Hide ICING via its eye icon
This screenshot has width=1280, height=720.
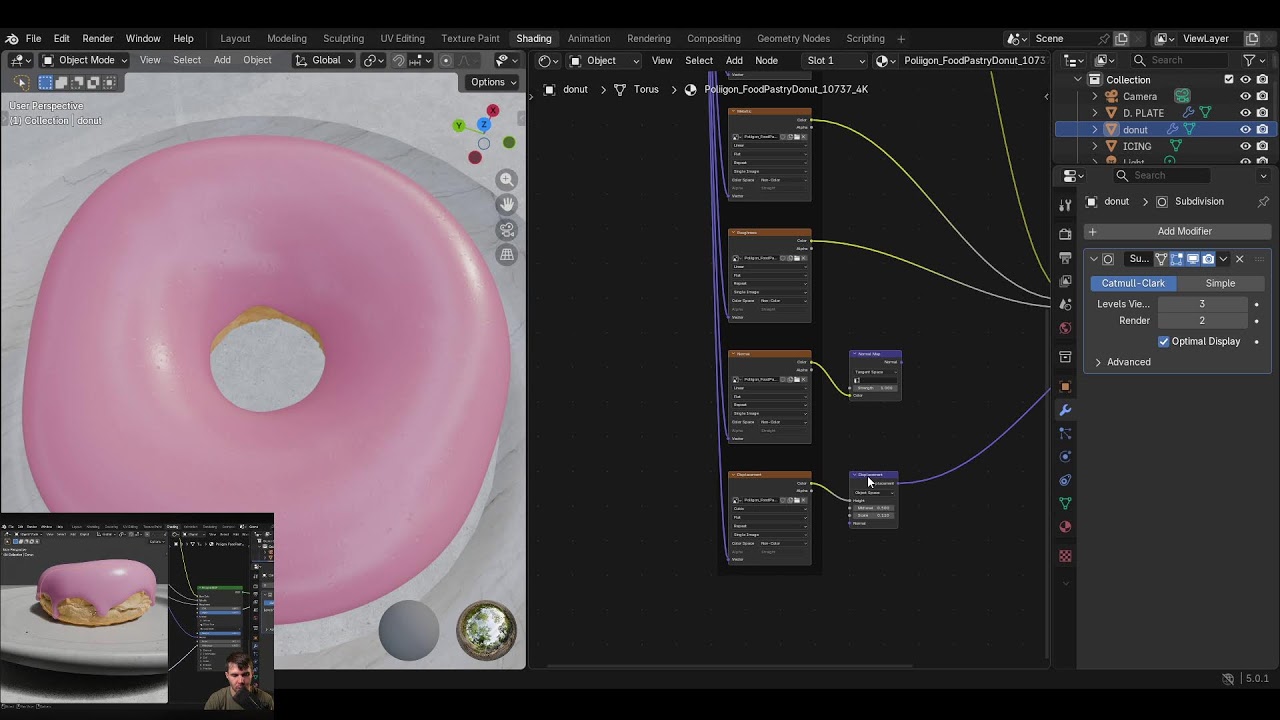tap(1246, 146)
